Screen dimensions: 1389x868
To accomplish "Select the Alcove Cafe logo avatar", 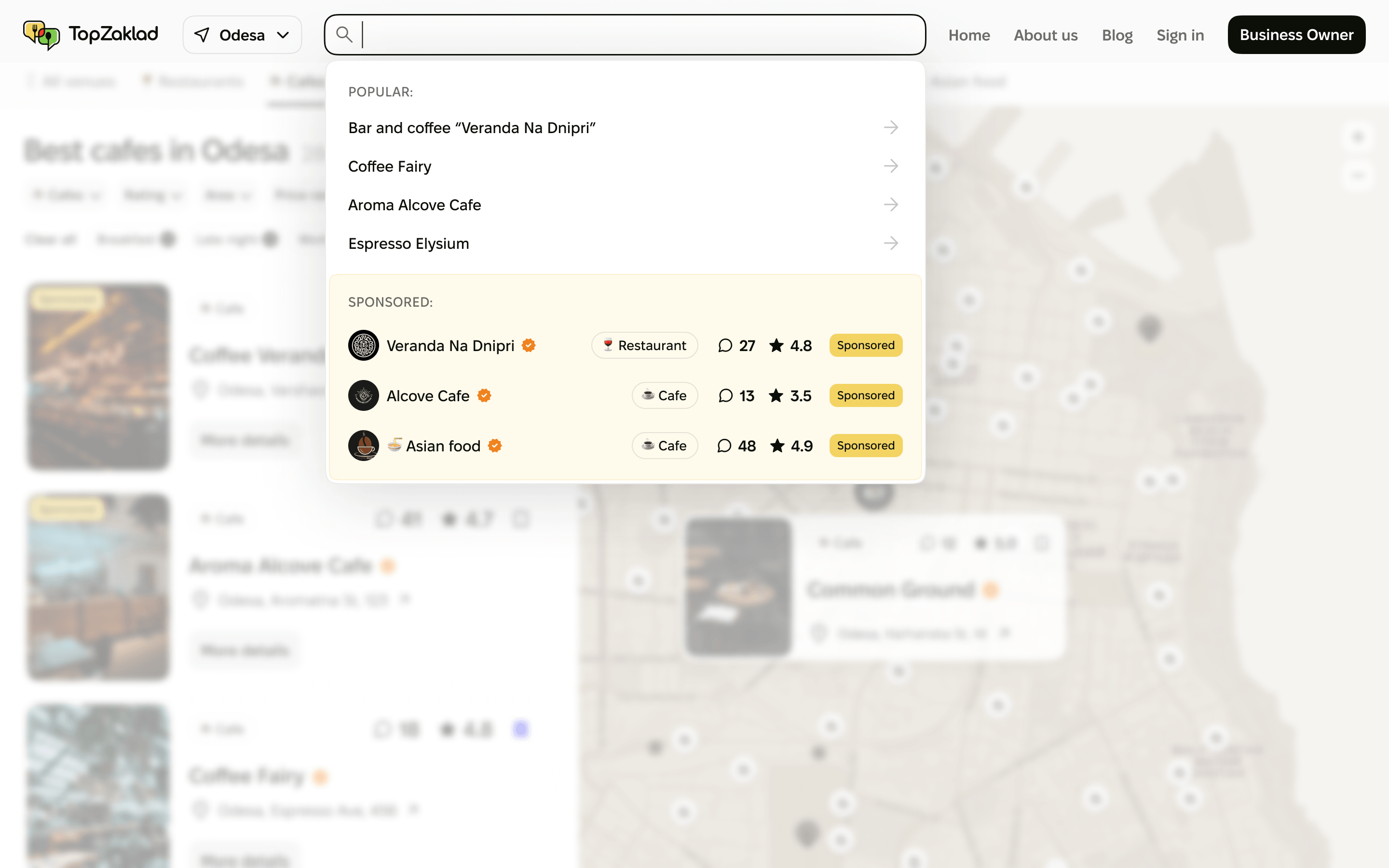I will point(363,395).
